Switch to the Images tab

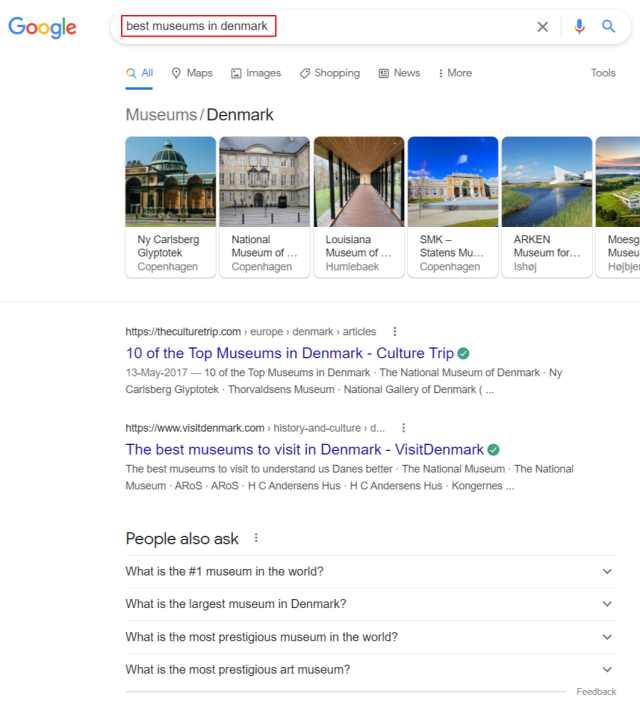[x=256, y=73]
